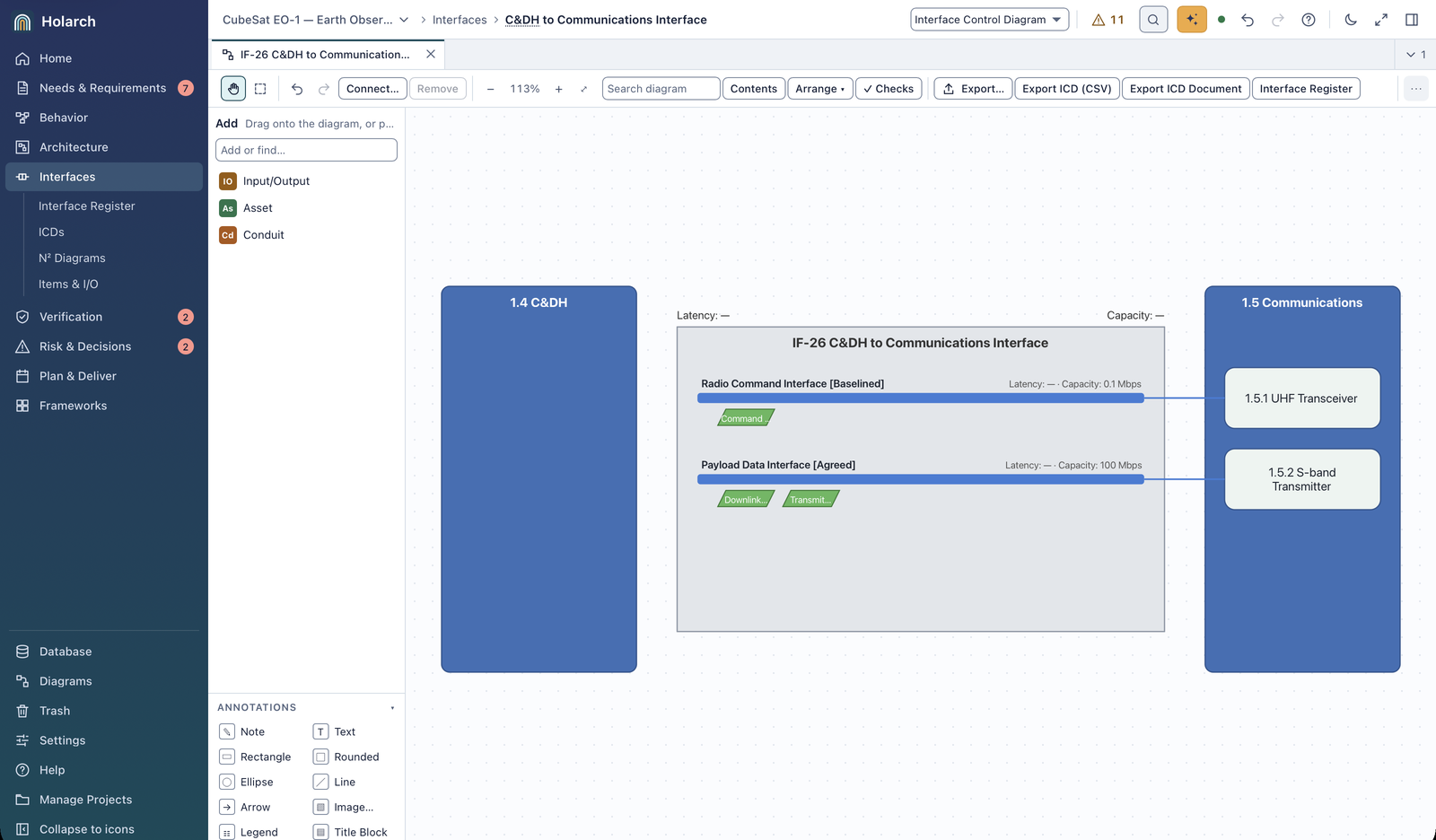
Task: Go to Architecture section
Action: click(104, 147)
